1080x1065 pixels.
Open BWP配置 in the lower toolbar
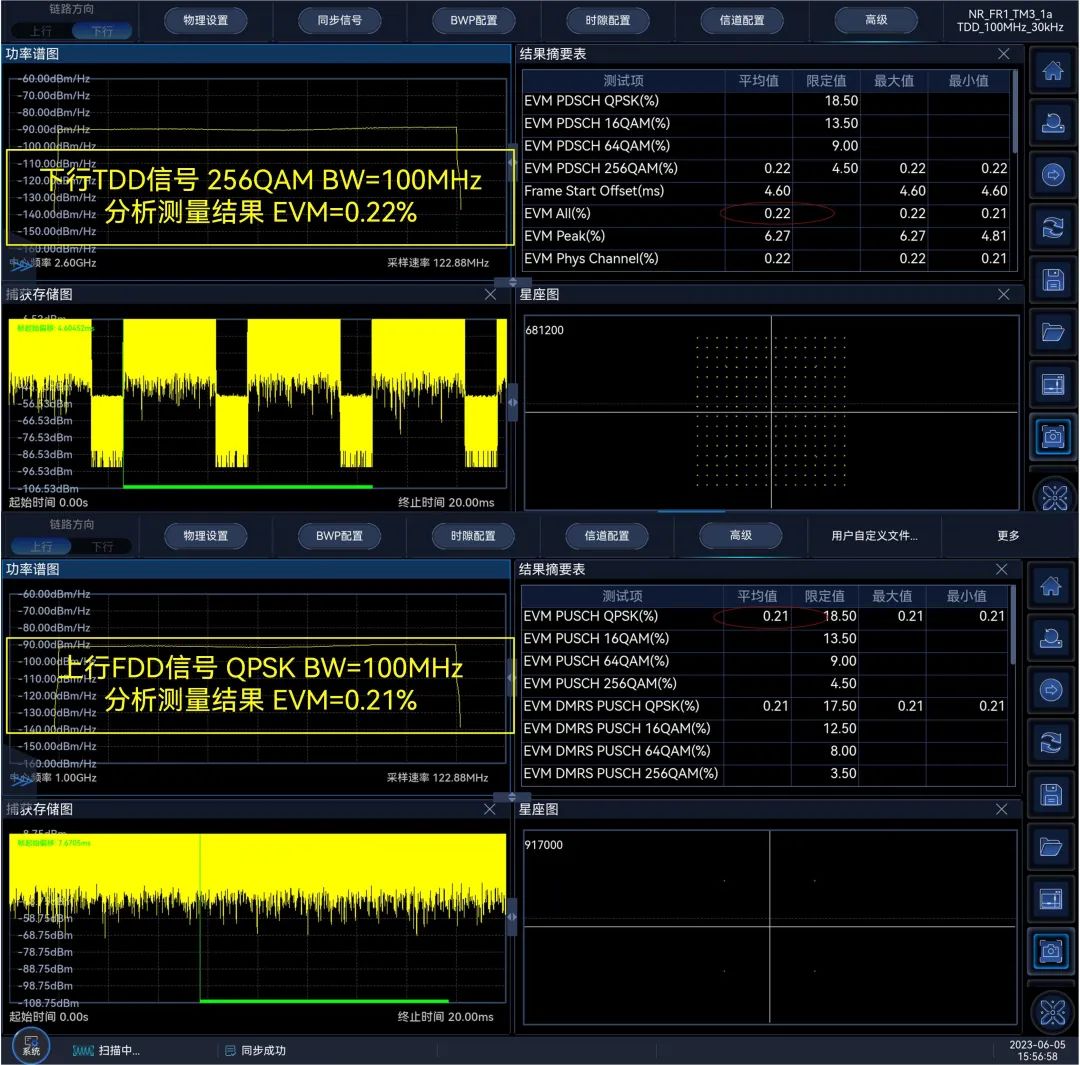pos(339,535)
